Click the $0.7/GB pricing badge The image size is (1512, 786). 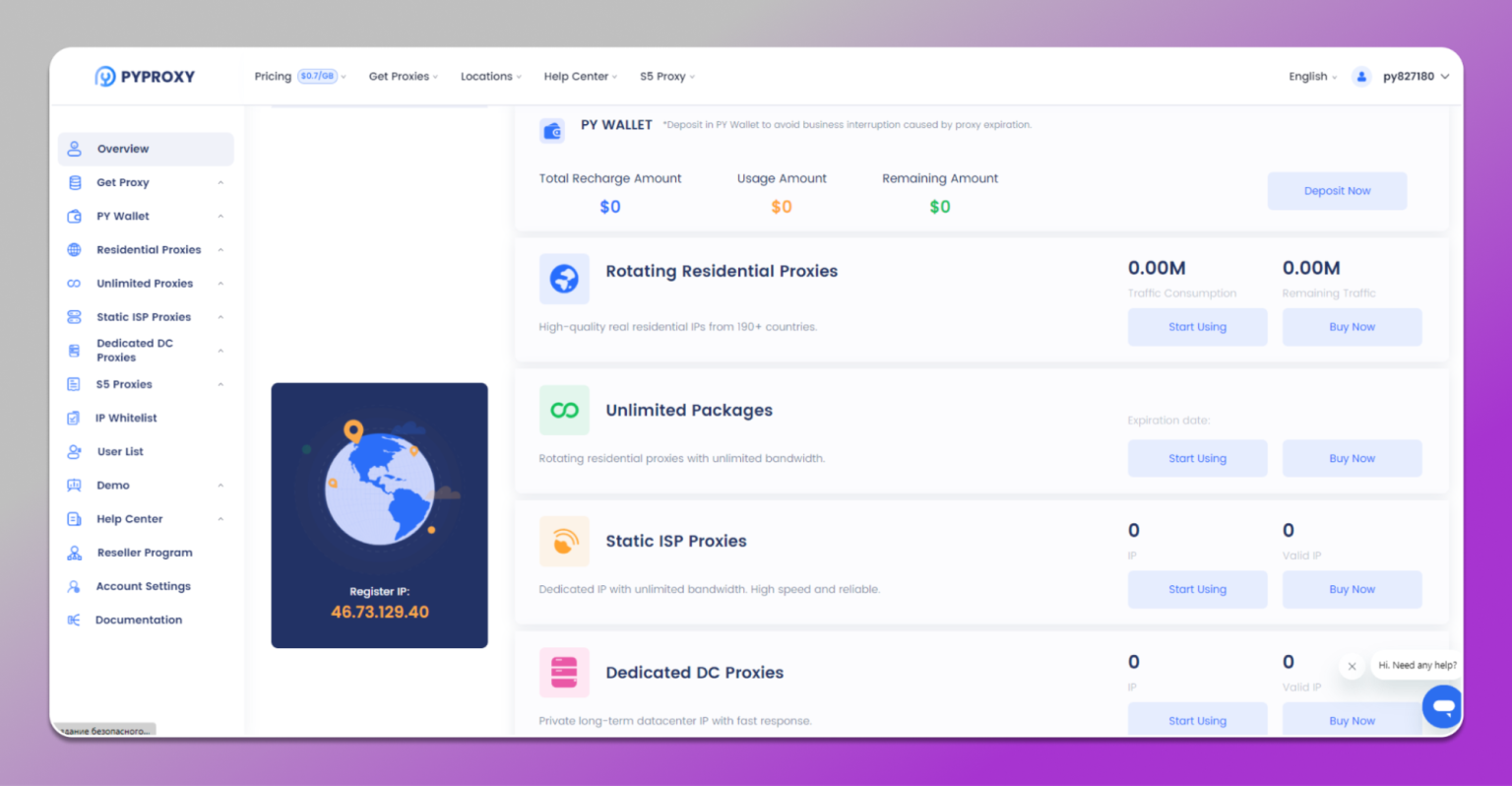click(315, 75)
